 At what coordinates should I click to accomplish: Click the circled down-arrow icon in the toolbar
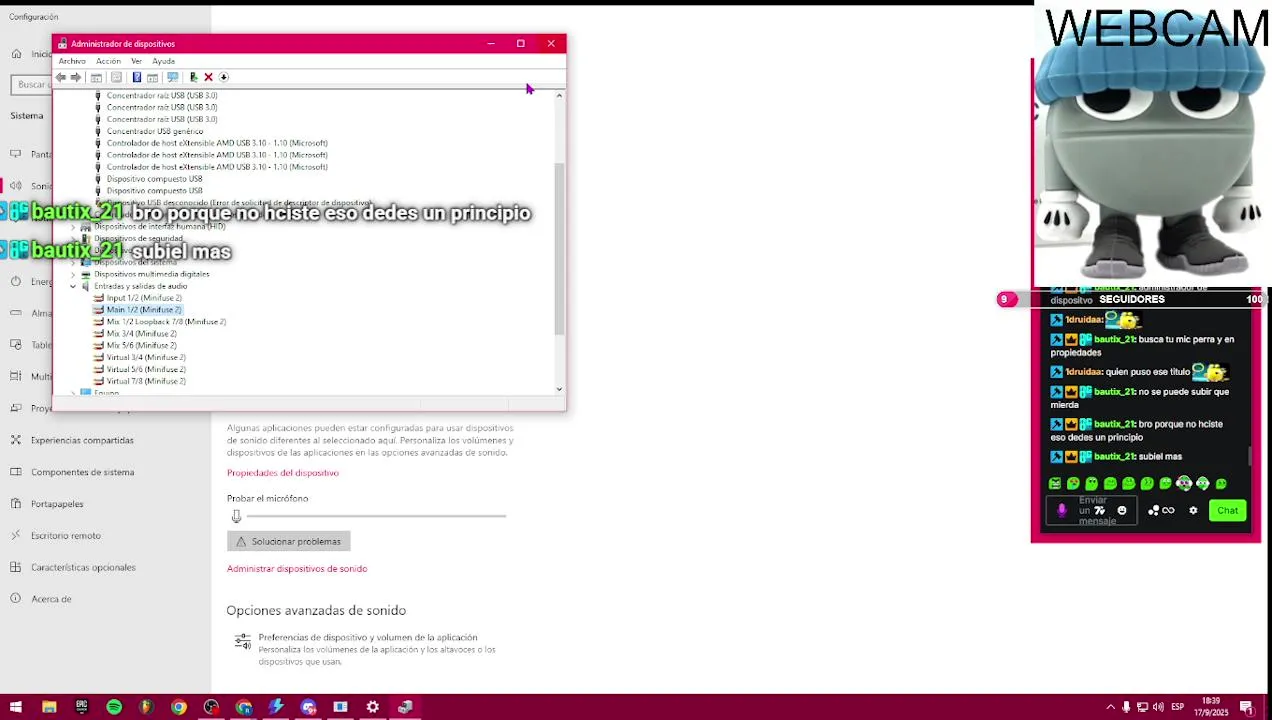click(224, 77)
